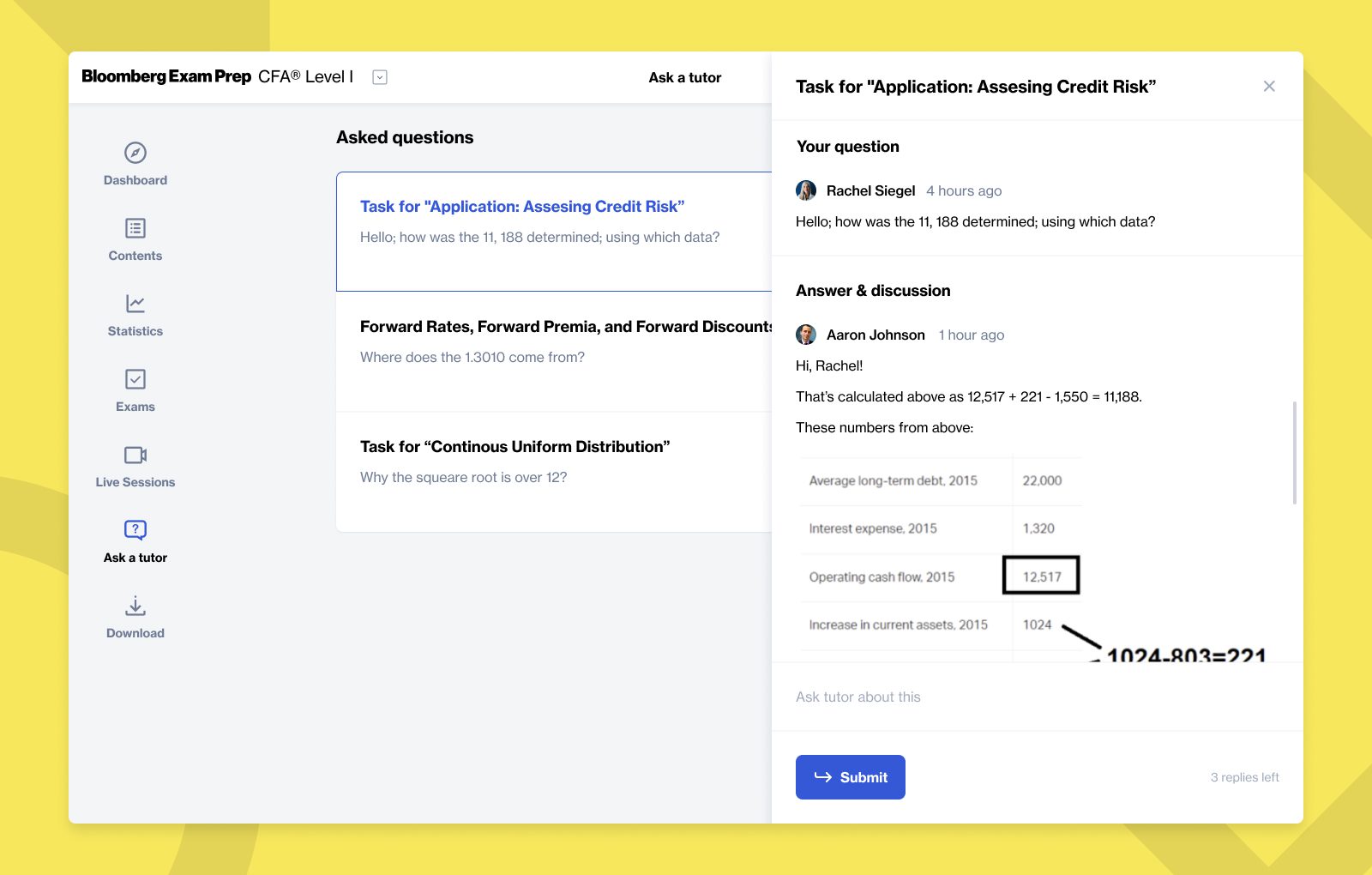This screenshot has width=1372, height=875.
Task: Click Aaron Johnson's avatar picture
Action: pyautogui.click(x=806, y=335)
